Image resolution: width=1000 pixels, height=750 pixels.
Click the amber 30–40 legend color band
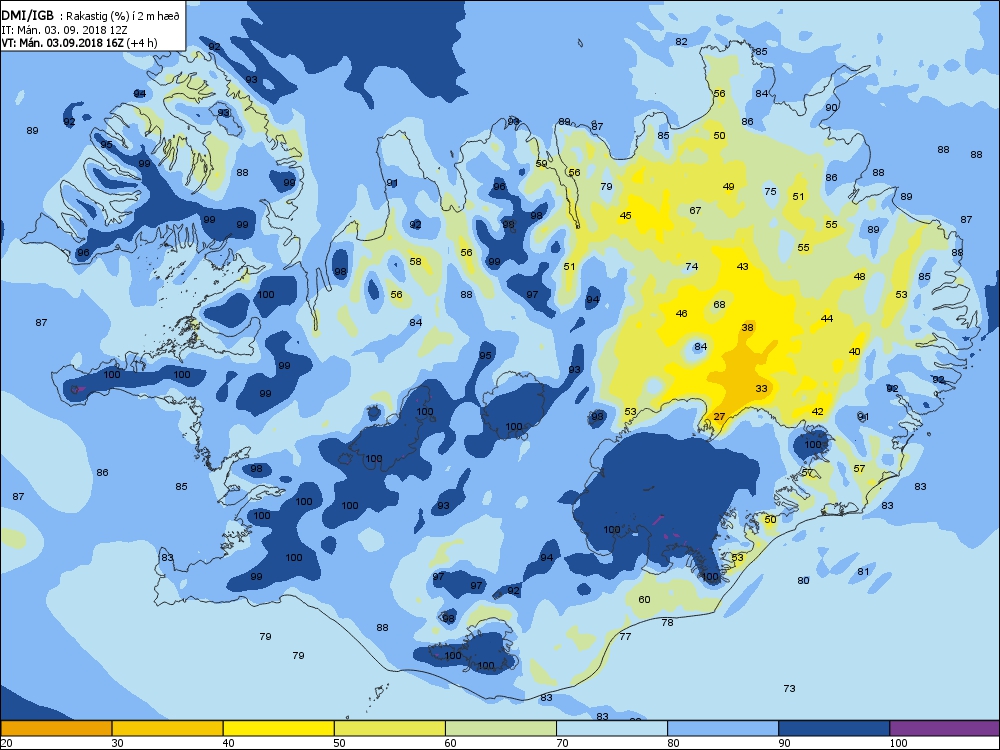(167, 728)
